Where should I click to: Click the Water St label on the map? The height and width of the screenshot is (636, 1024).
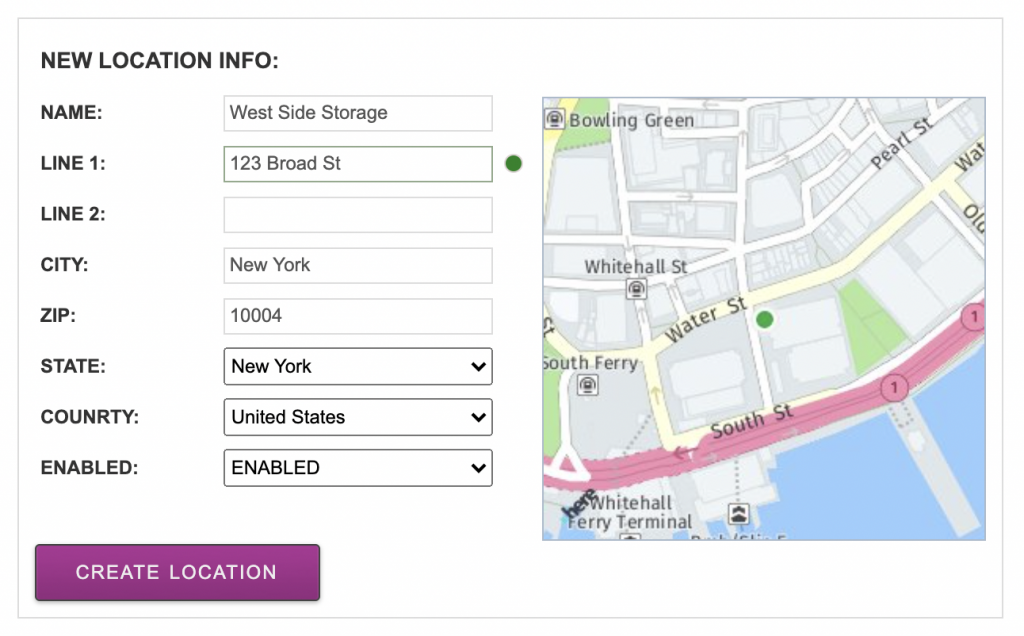[705, 321]
